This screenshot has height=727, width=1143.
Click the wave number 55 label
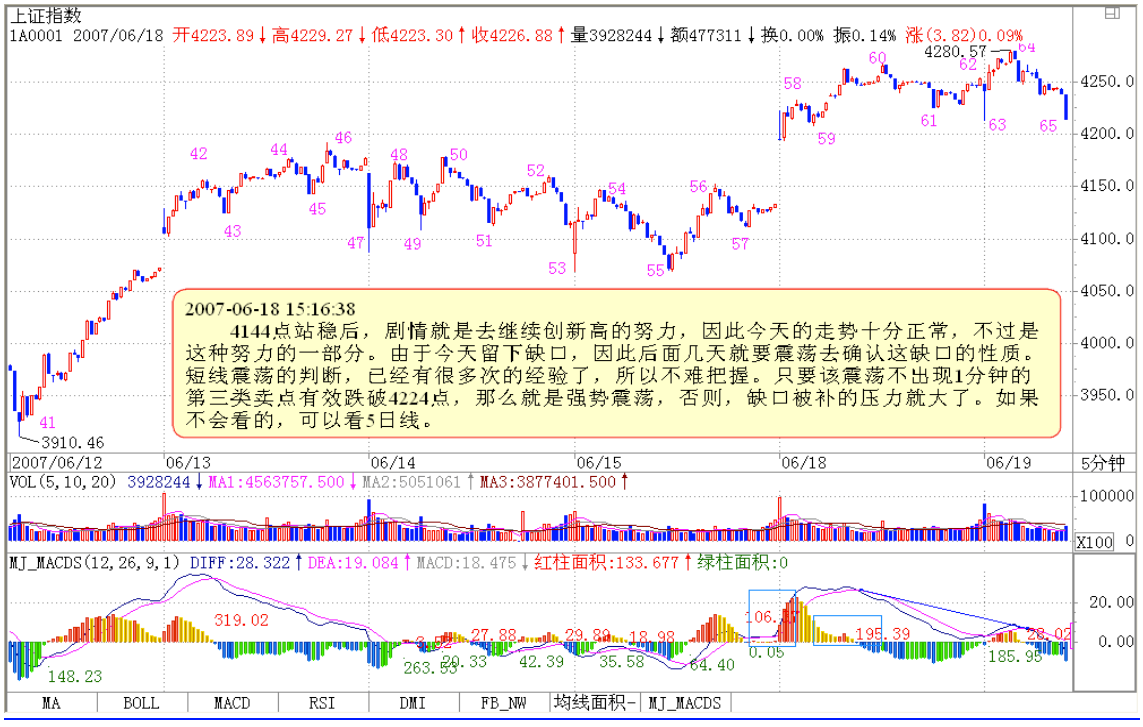click(655, 271)
